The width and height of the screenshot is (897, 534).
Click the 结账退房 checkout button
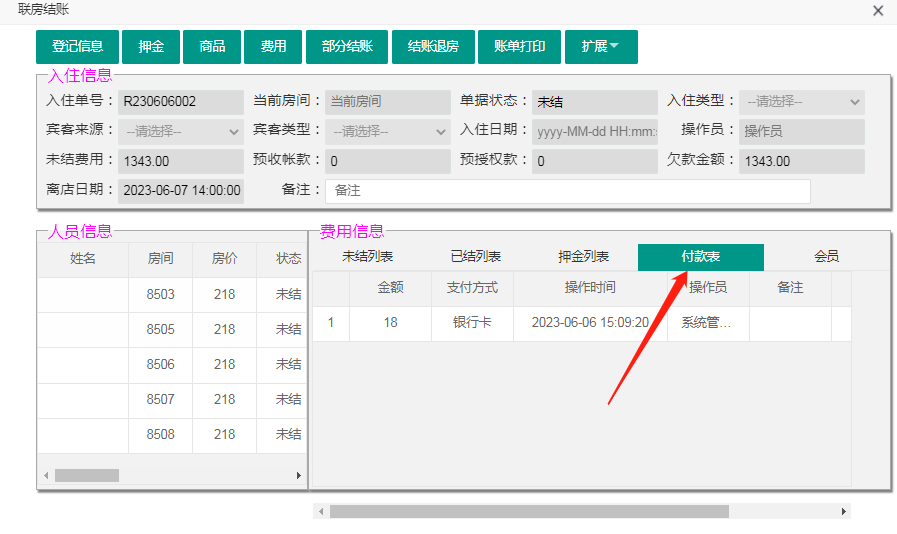pos(433,47)
